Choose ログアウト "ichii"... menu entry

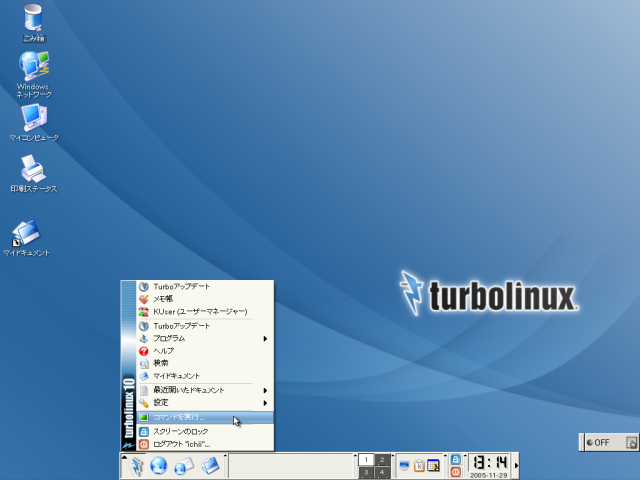click(205, 444)
